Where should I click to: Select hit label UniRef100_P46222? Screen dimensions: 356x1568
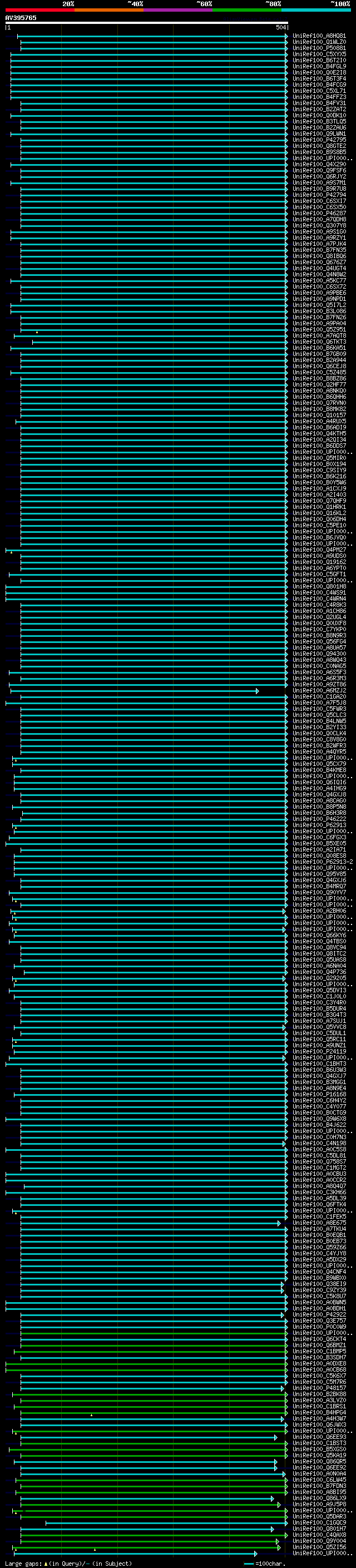[319, 819]
